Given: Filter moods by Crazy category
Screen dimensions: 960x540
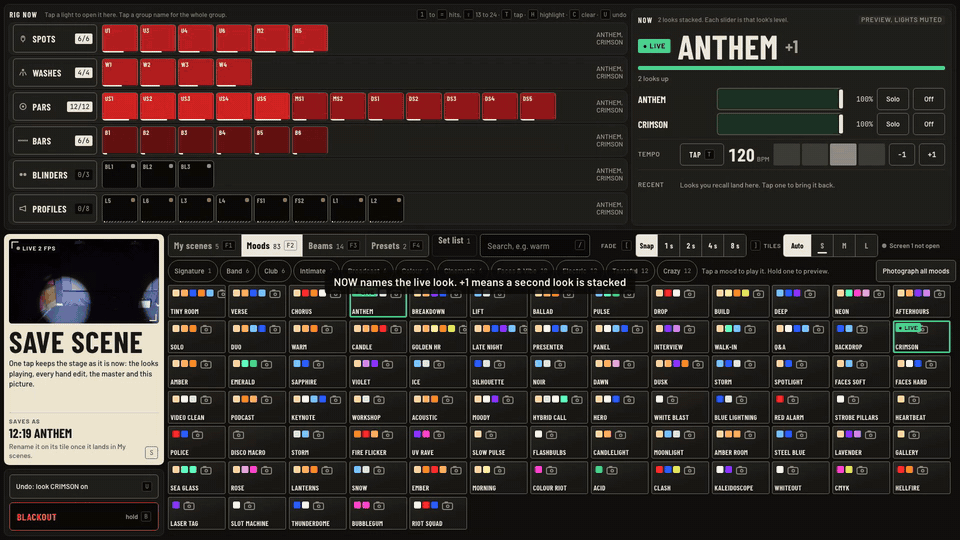Looking at the screenshot, I should pyautogui.click(x=677, y=271).
